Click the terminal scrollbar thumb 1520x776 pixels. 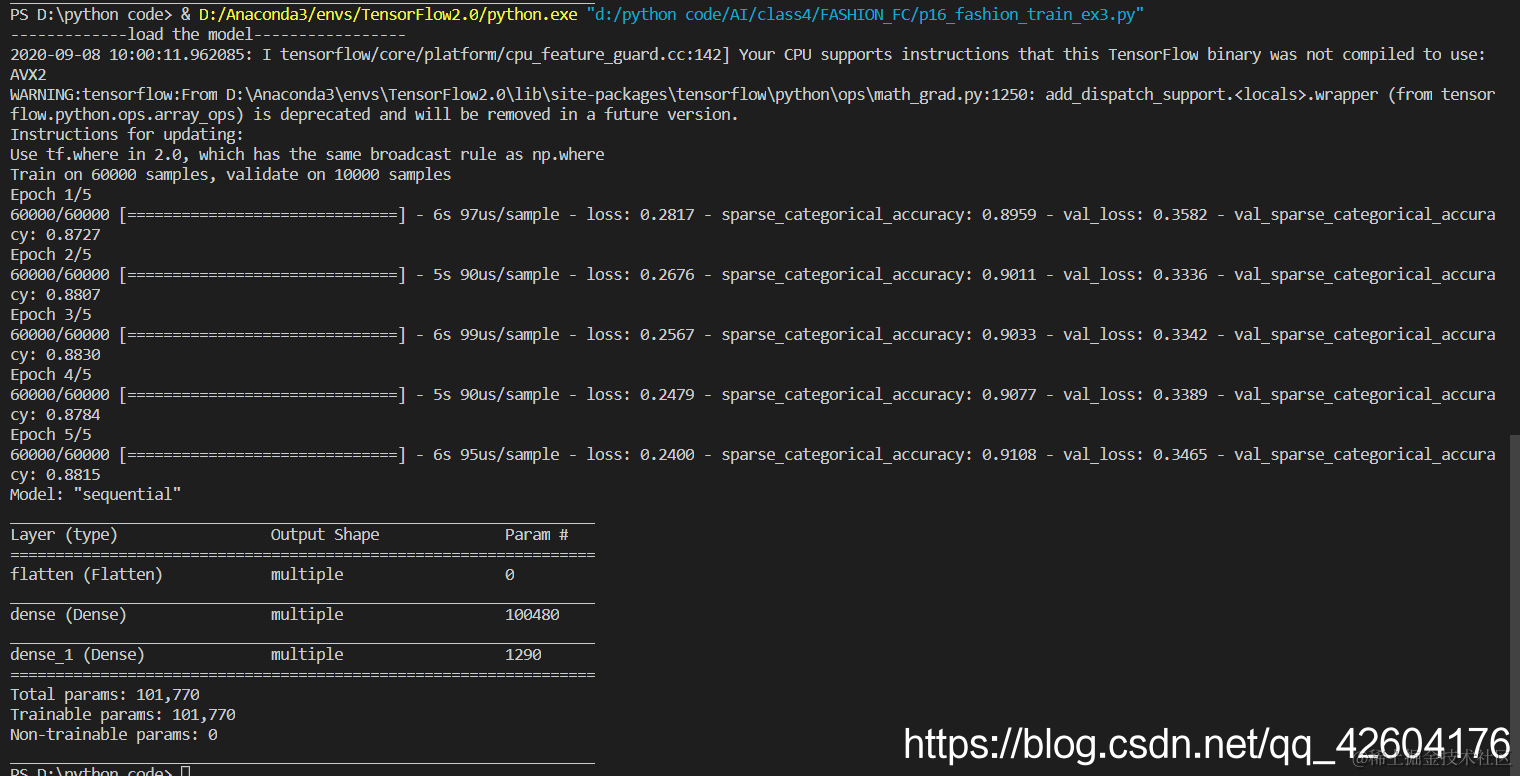pyautogui.click(x=1514, y=605)
